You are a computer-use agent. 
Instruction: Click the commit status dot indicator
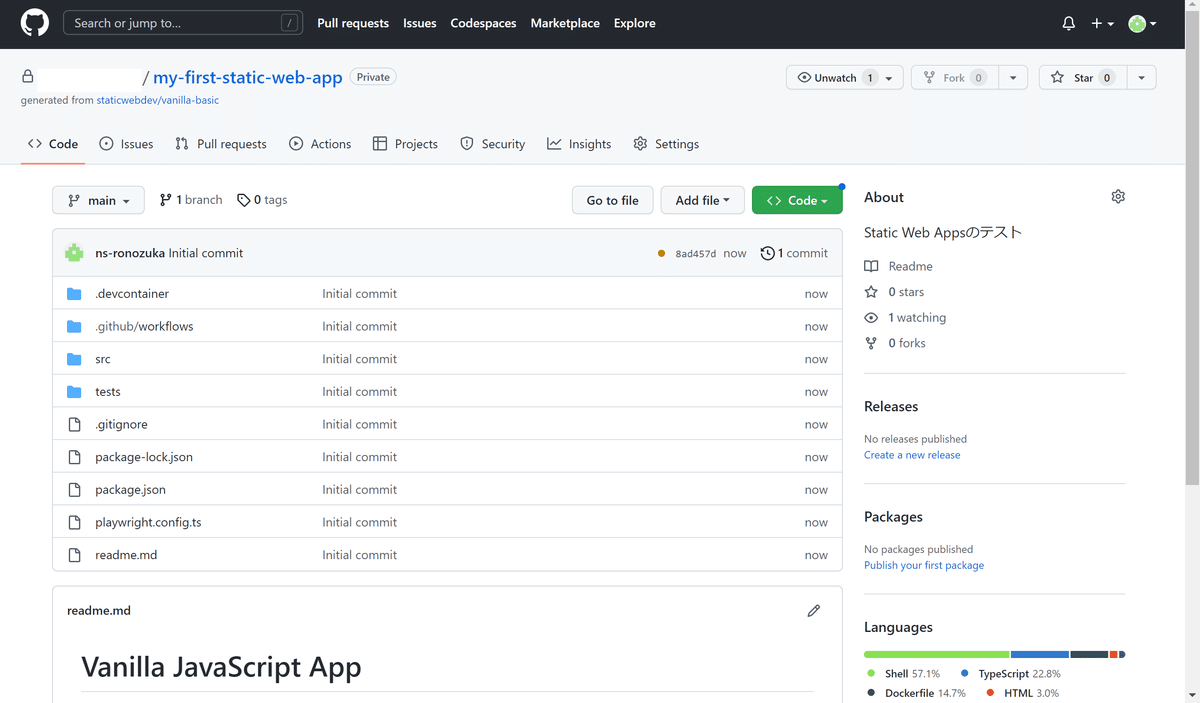pyautogui.click(x=661, y=254)
